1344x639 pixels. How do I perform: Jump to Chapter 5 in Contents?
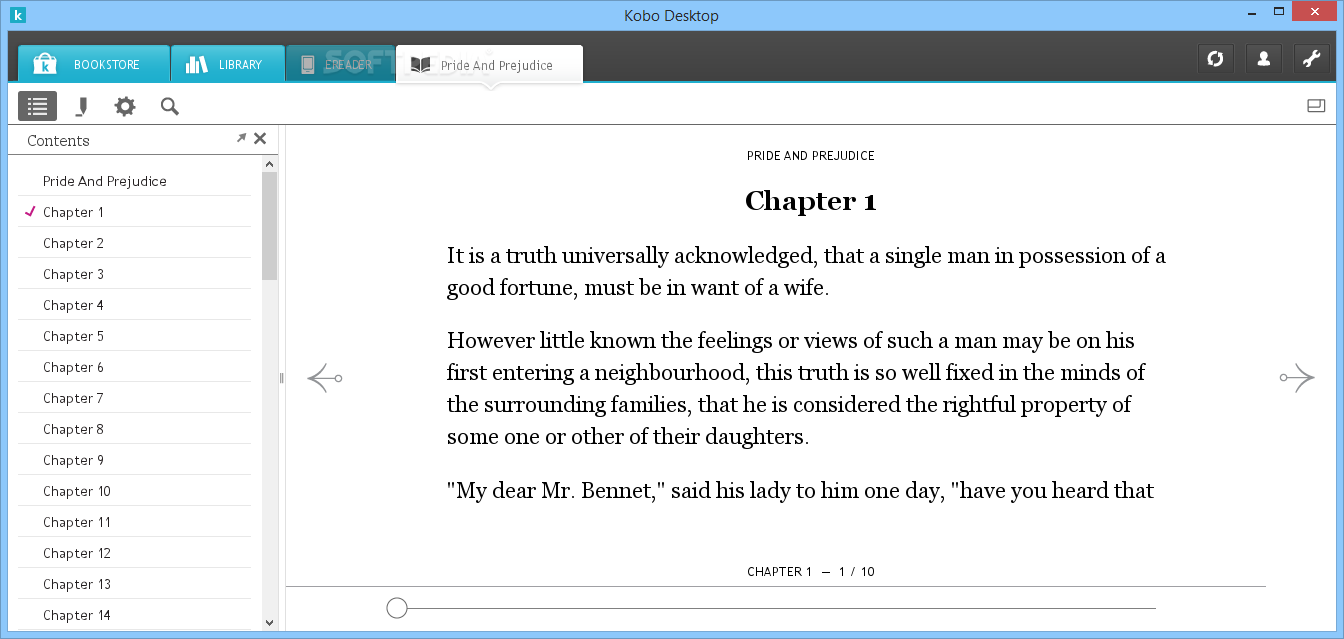click(134, 336)
